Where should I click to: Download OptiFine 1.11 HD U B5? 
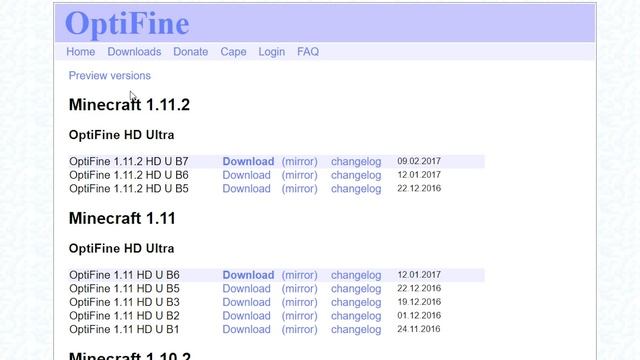point(247,289)
